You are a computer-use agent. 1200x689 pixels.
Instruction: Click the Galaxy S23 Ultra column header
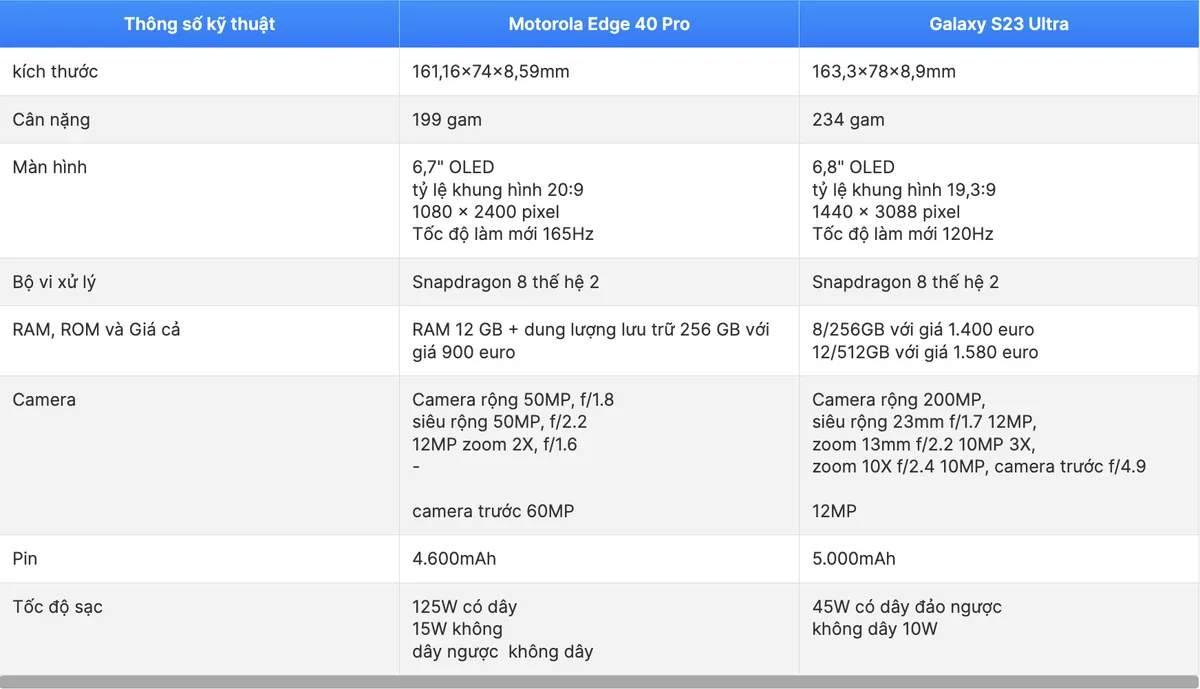point(999,24)
